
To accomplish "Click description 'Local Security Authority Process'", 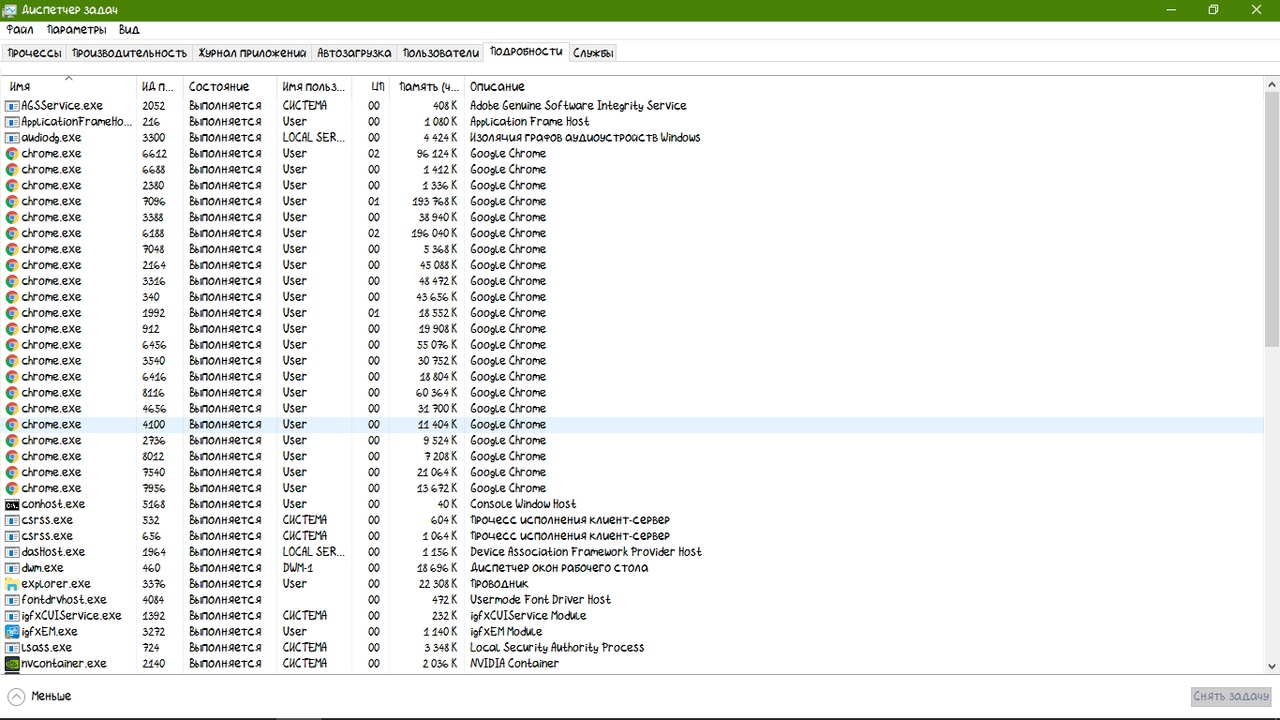I will click(557, 648).
